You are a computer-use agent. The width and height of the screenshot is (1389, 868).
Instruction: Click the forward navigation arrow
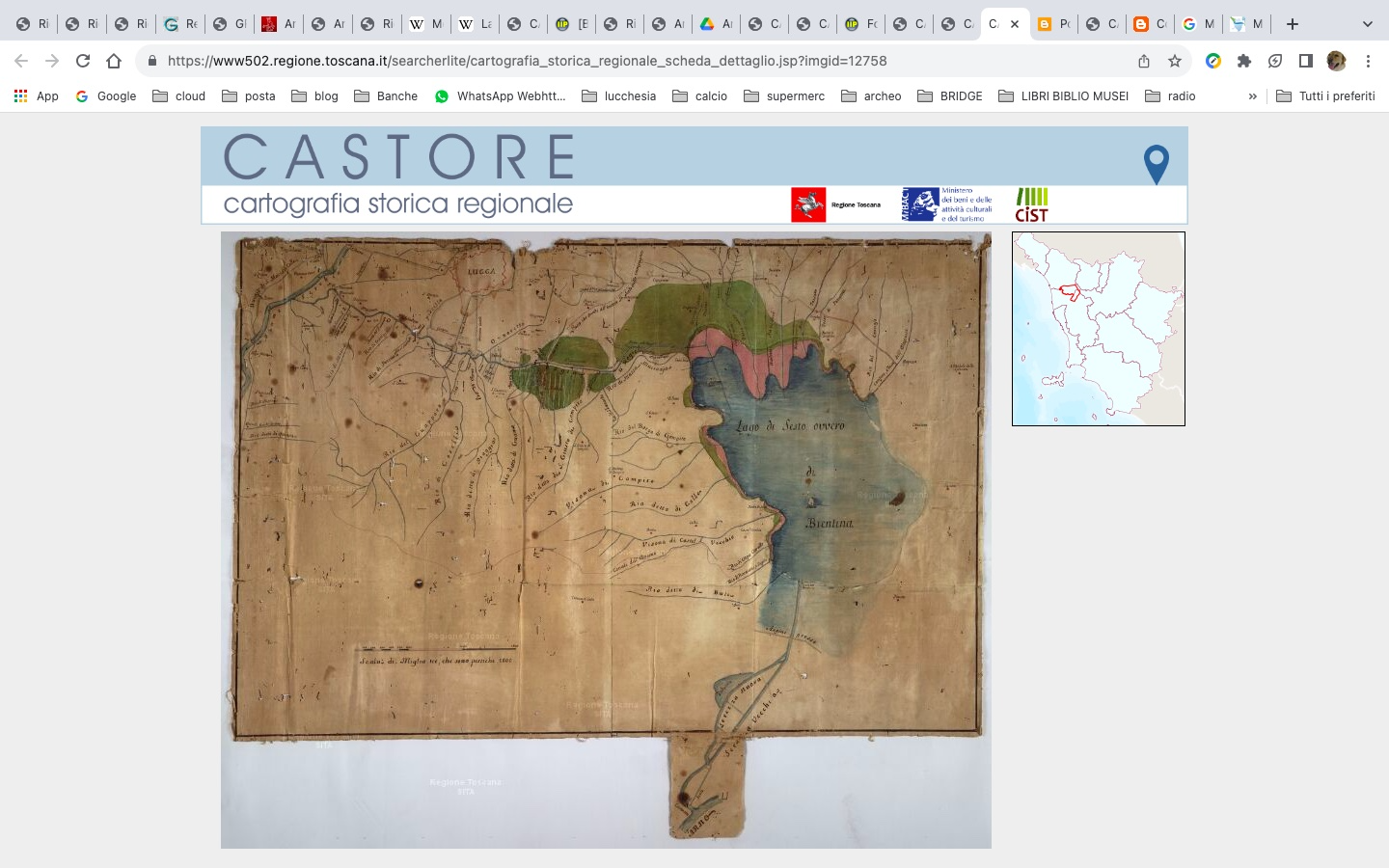52,61
